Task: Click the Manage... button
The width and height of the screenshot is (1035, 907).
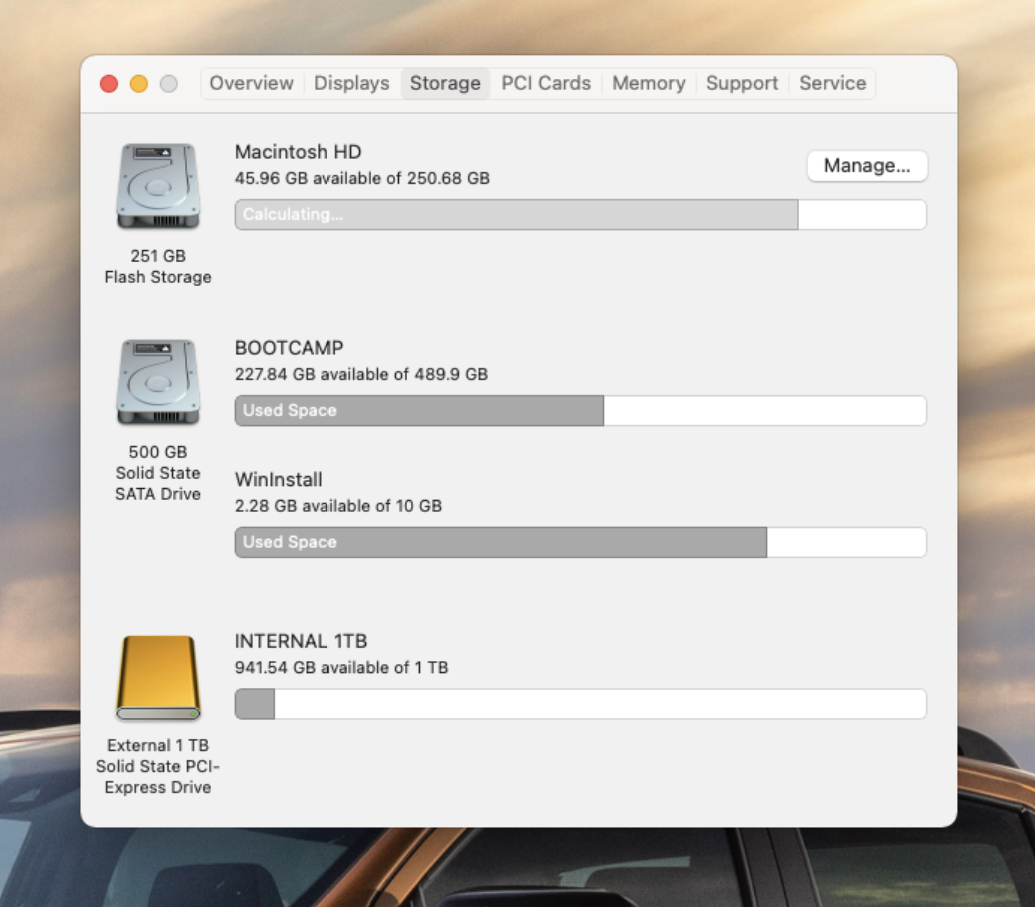Action: coord(867,165)
